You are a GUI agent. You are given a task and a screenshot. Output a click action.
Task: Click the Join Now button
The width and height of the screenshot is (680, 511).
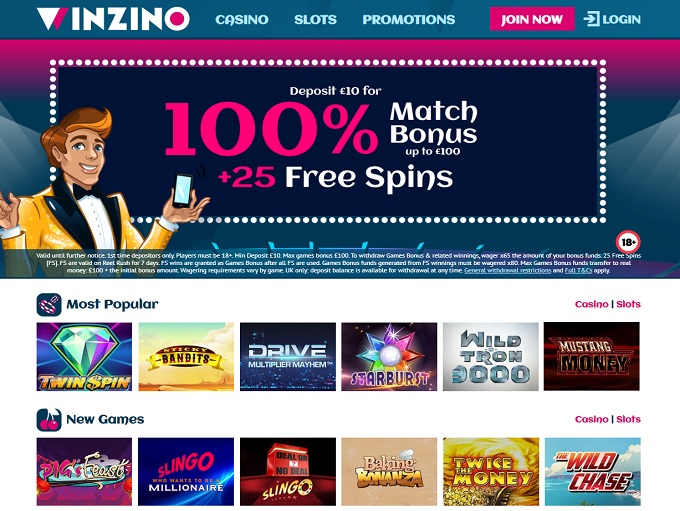(532, 19)
